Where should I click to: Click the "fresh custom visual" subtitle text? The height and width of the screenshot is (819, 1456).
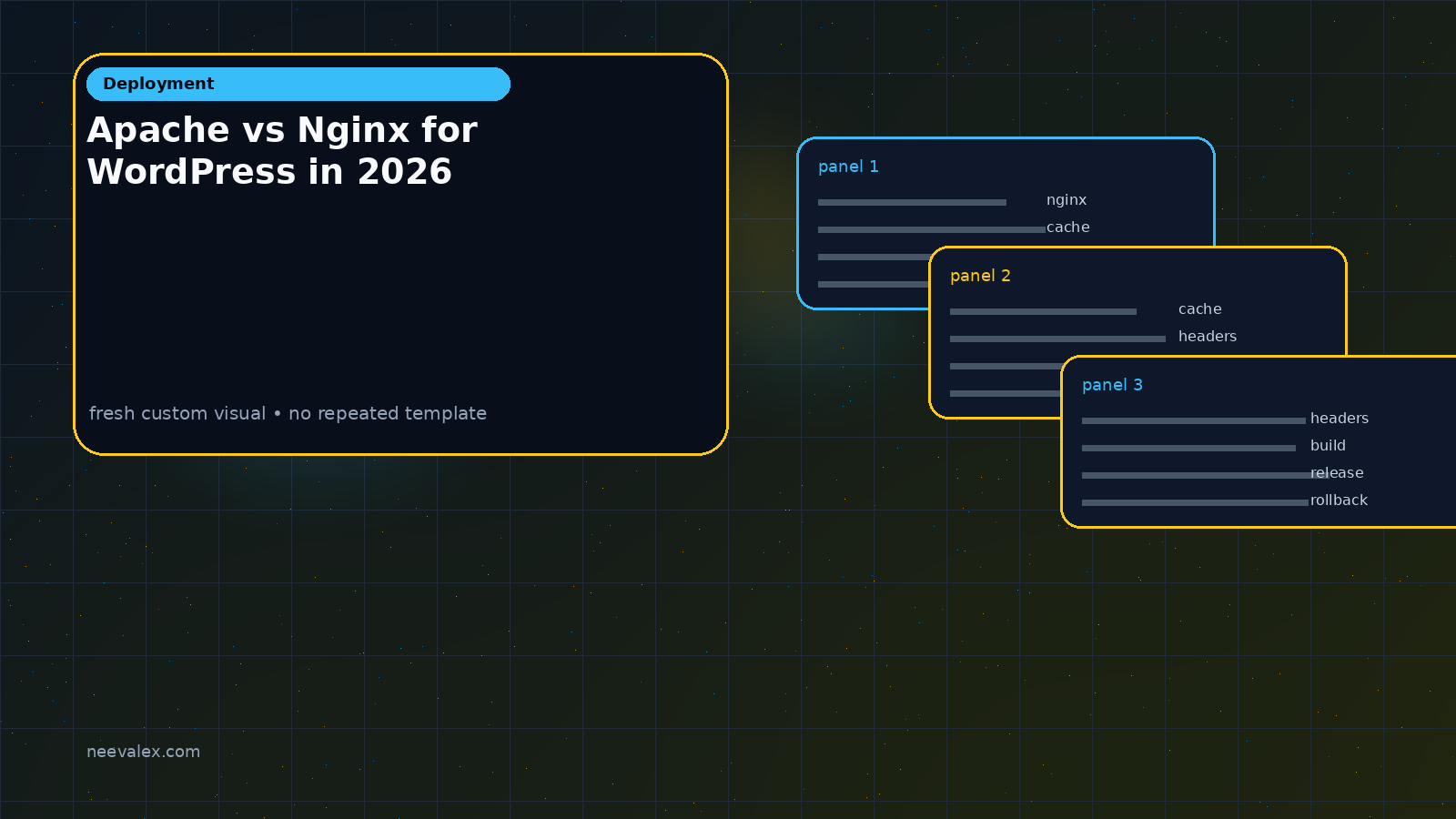click(288, 413)
